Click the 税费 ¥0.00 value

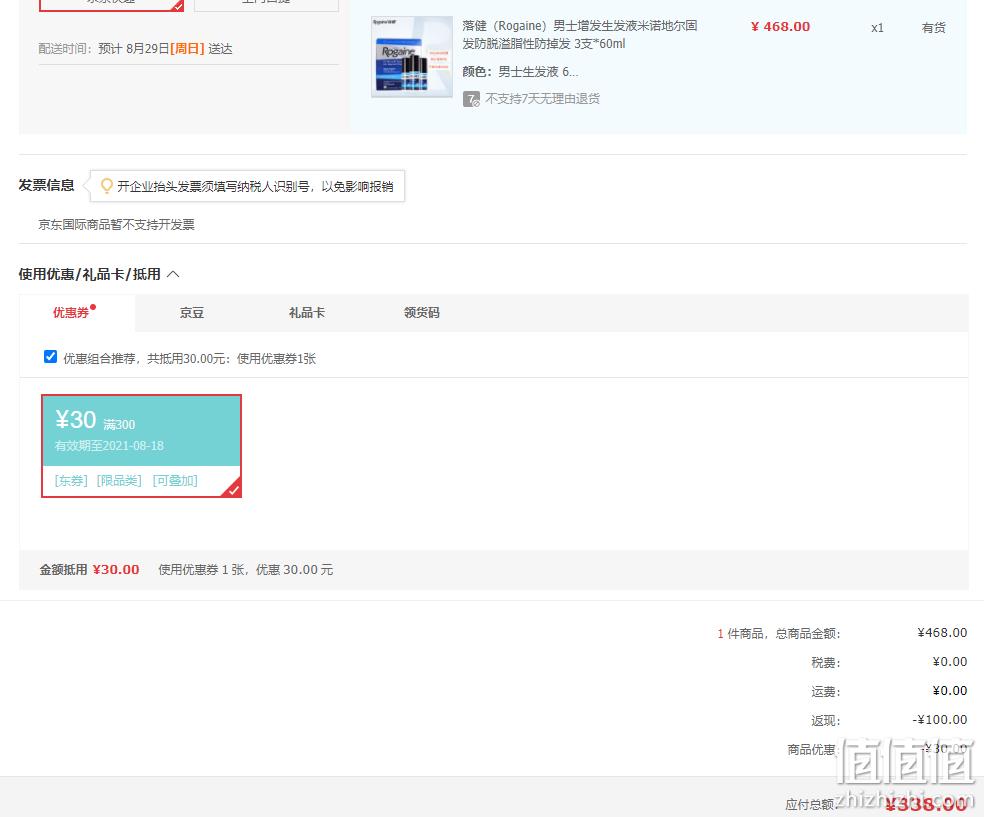[949, 661]
